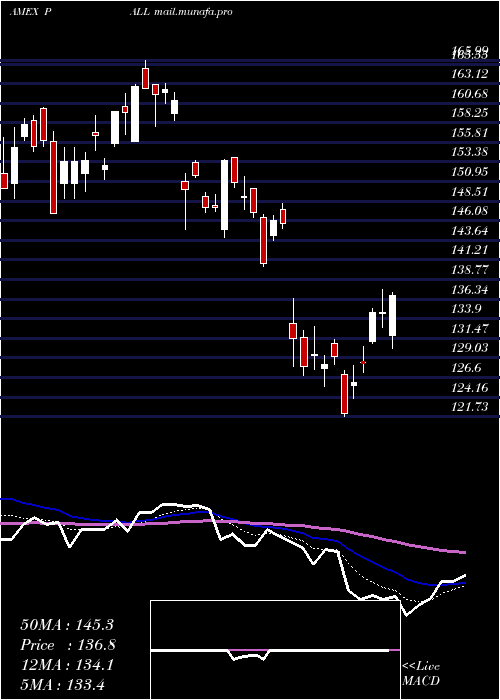The width and height of the screenshot is (500, 700).
Task: Click the 150.95 price level label
Action: (470, 172)
